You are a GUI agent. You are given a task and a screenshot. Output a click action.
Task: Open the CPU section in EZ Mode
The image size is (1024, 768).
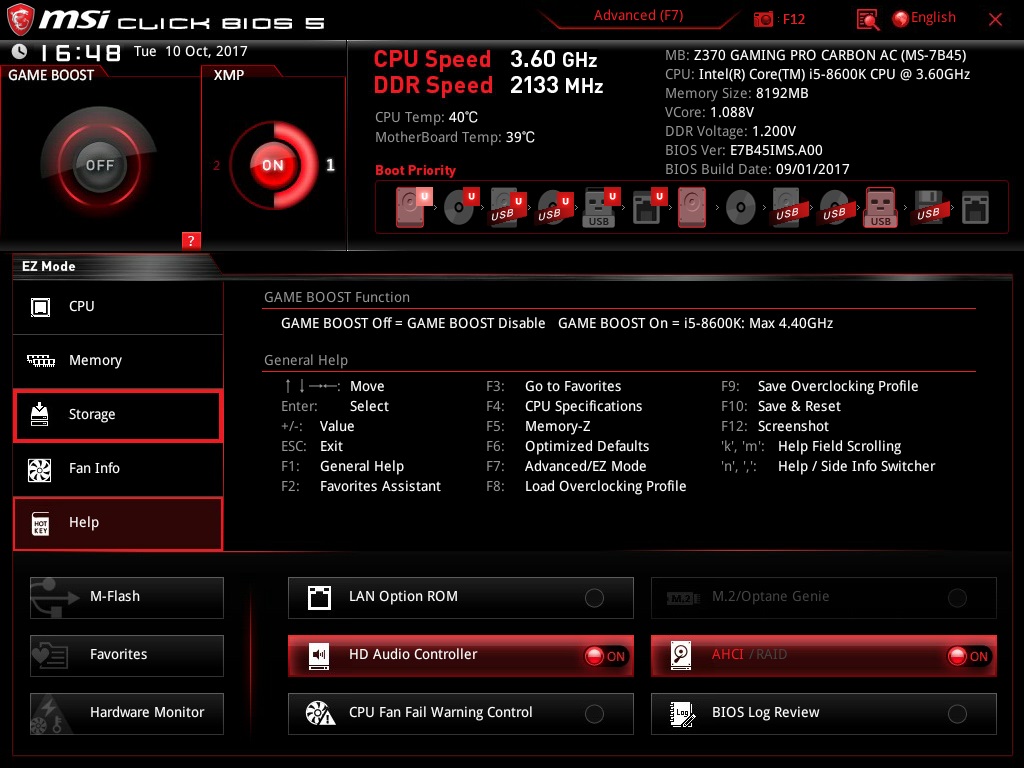[118, 307]
